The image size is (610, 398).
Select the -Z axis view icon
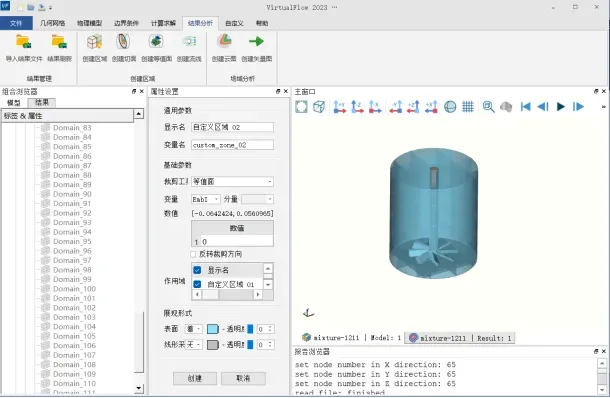tap(357, 107)
